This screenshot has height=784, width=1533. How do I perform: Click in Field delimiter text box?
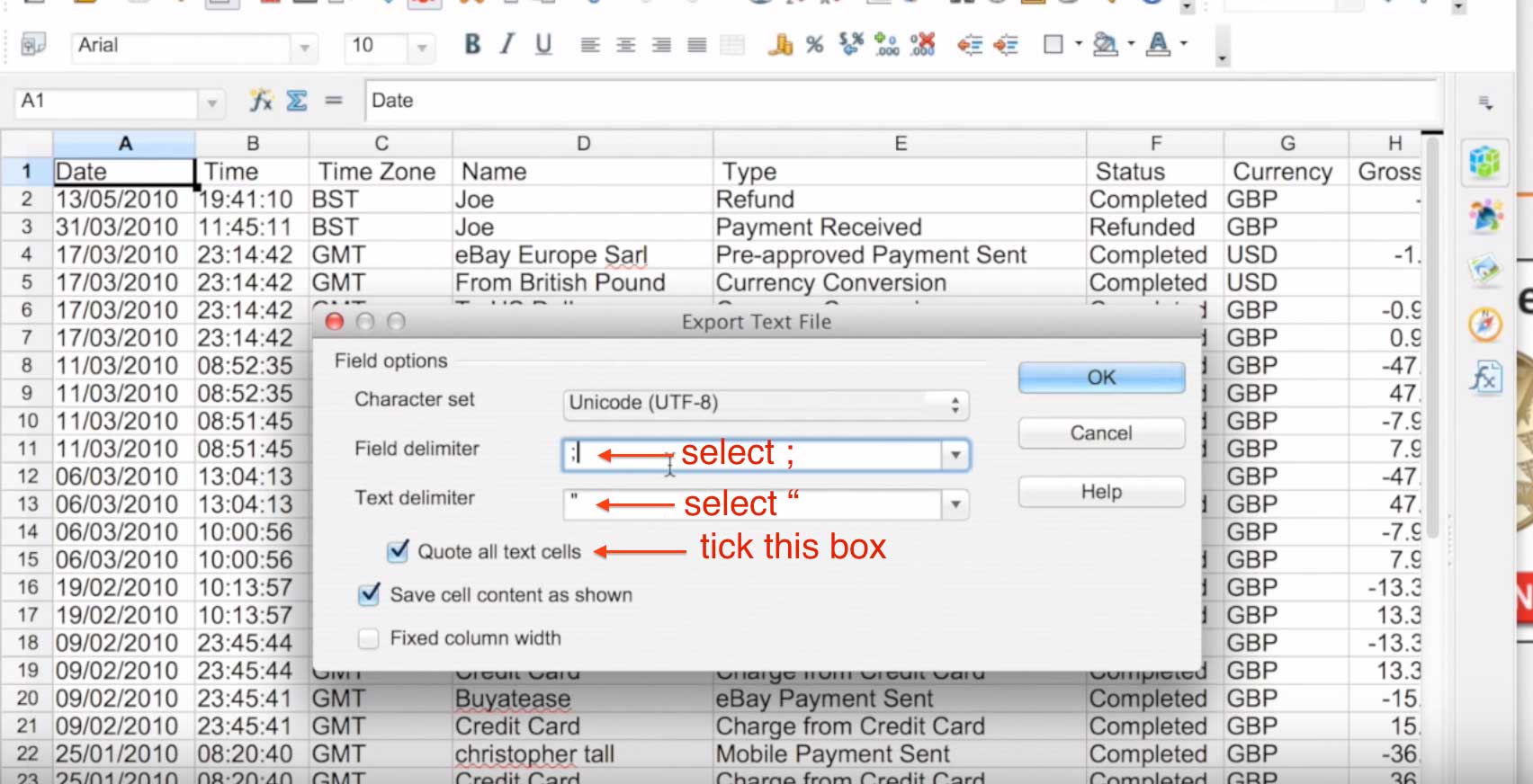(x=752, y=455)
